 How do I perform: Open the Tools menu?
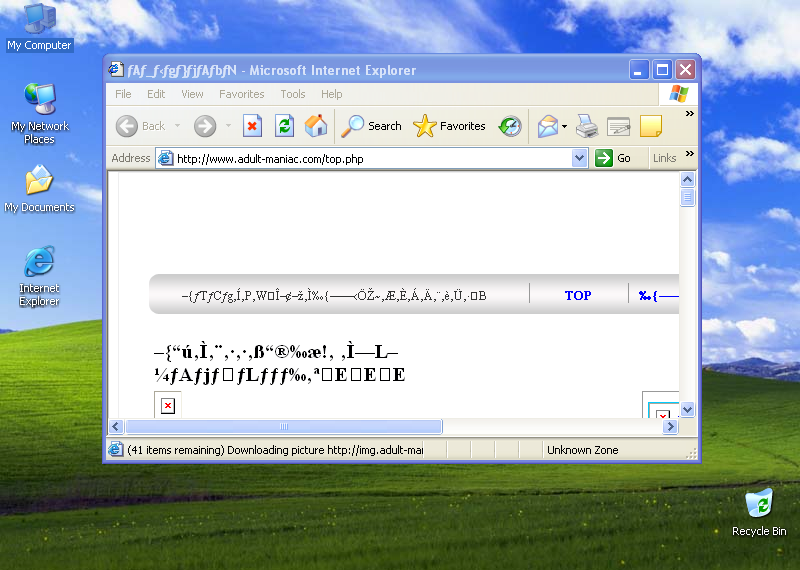pos(292,94)
